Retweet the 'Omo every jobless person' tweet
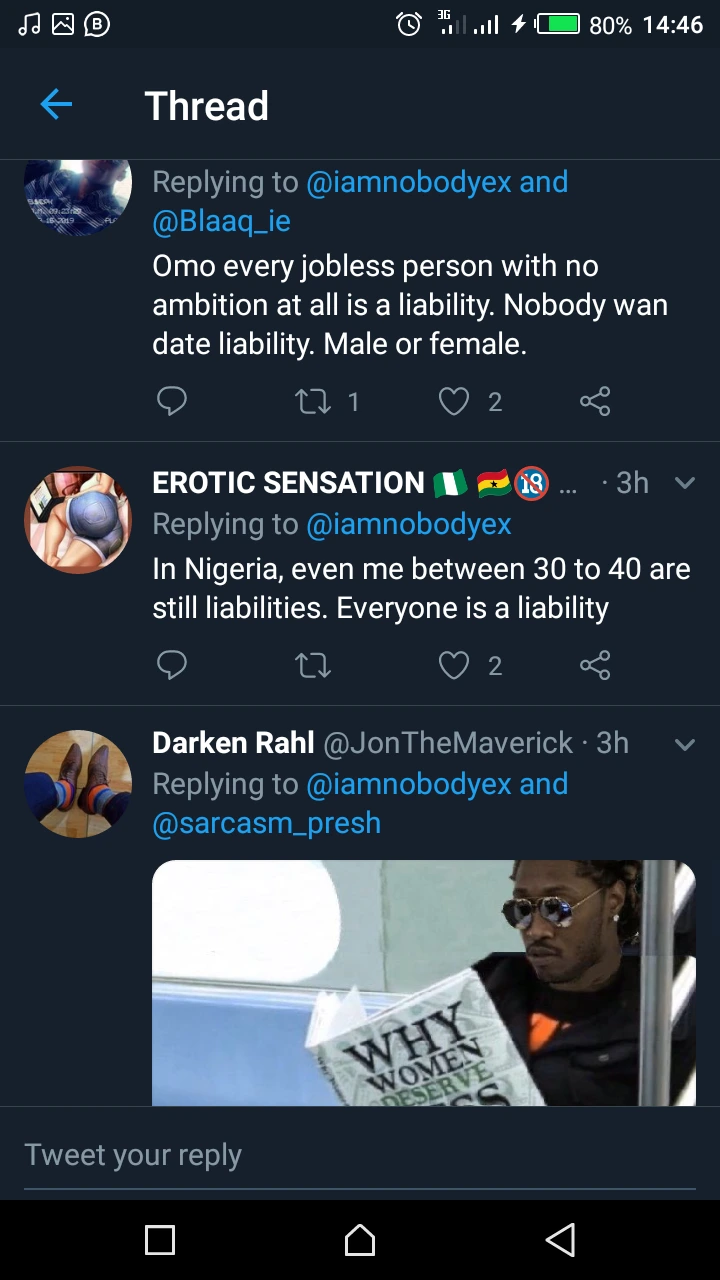720x1280 pixels. [313, 402]
